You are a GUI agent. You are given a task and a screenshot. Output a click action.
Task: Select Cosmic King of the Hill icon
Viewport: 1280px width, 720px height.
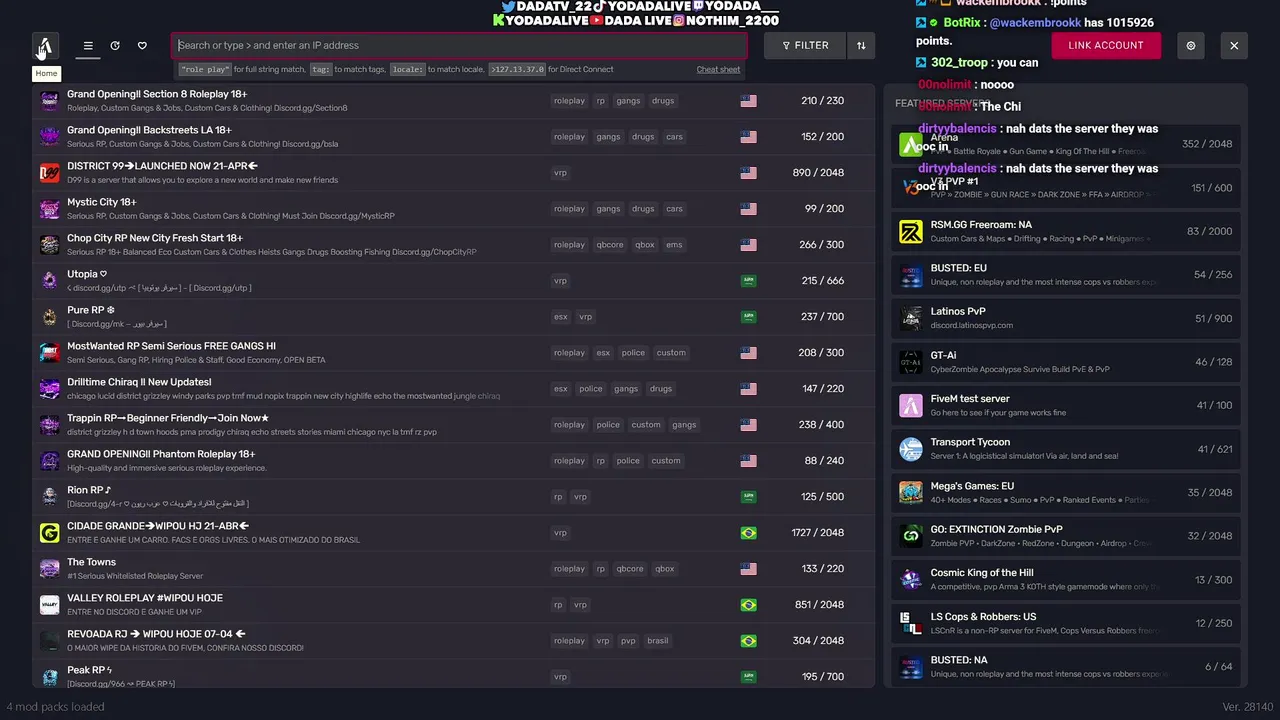911,580
